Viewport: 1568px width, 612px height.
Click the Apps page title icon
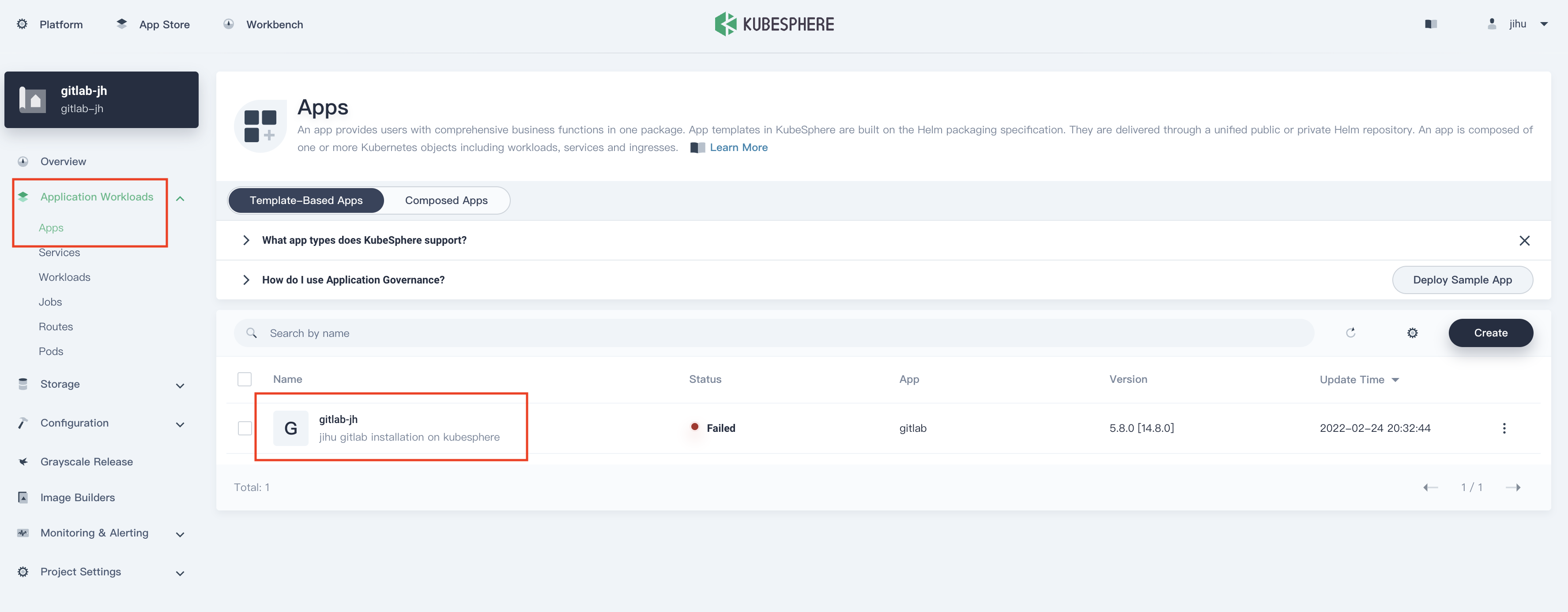260,126
